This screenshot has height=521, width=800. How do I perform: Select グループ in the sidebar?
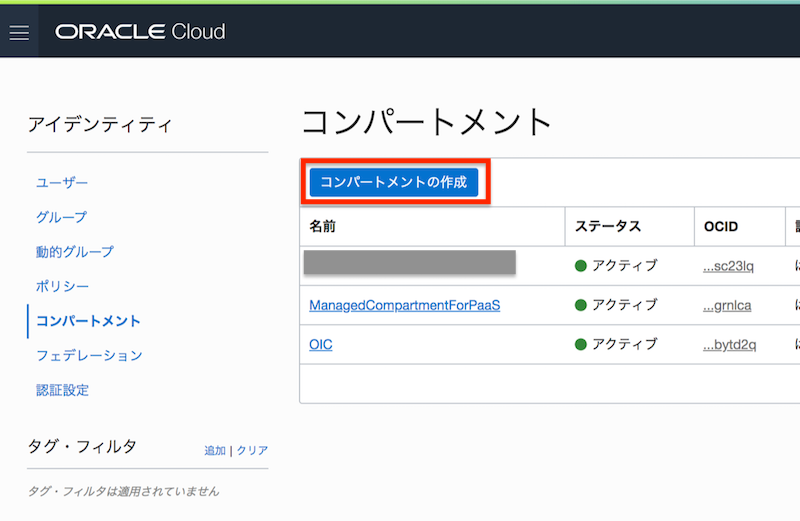click(x=62, y=217)
